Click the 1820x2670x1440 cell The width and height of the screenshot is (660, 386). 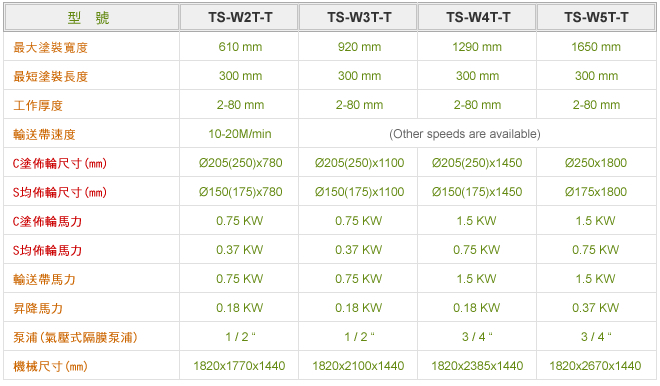[595, 366]
